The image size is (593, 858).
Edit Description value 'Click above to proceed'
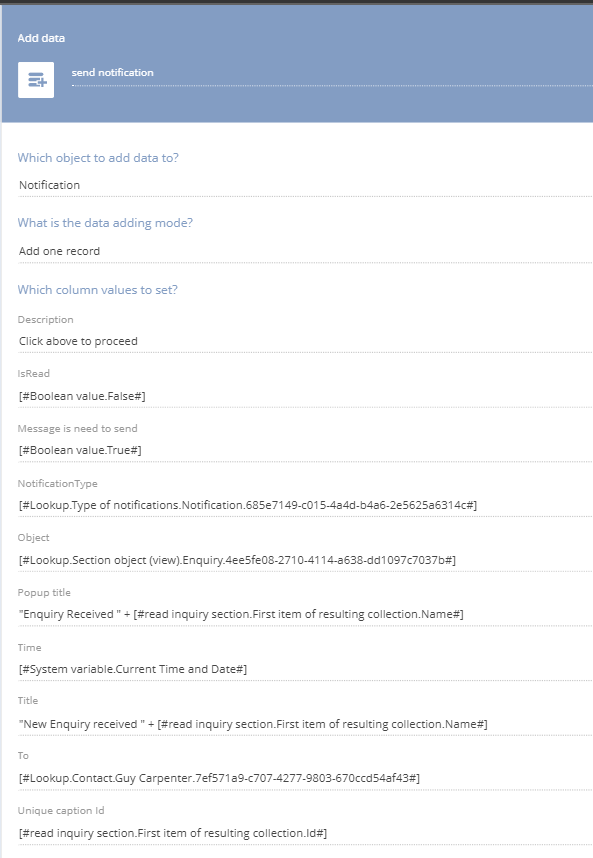[x=305, y=341]
